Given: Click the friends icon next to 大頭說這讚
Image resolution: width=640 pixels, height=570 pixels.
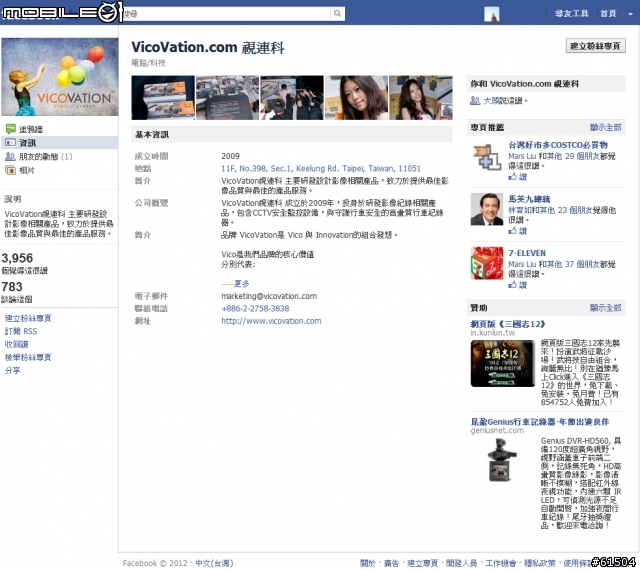Looking at the screenshot, I should [475, 100].
